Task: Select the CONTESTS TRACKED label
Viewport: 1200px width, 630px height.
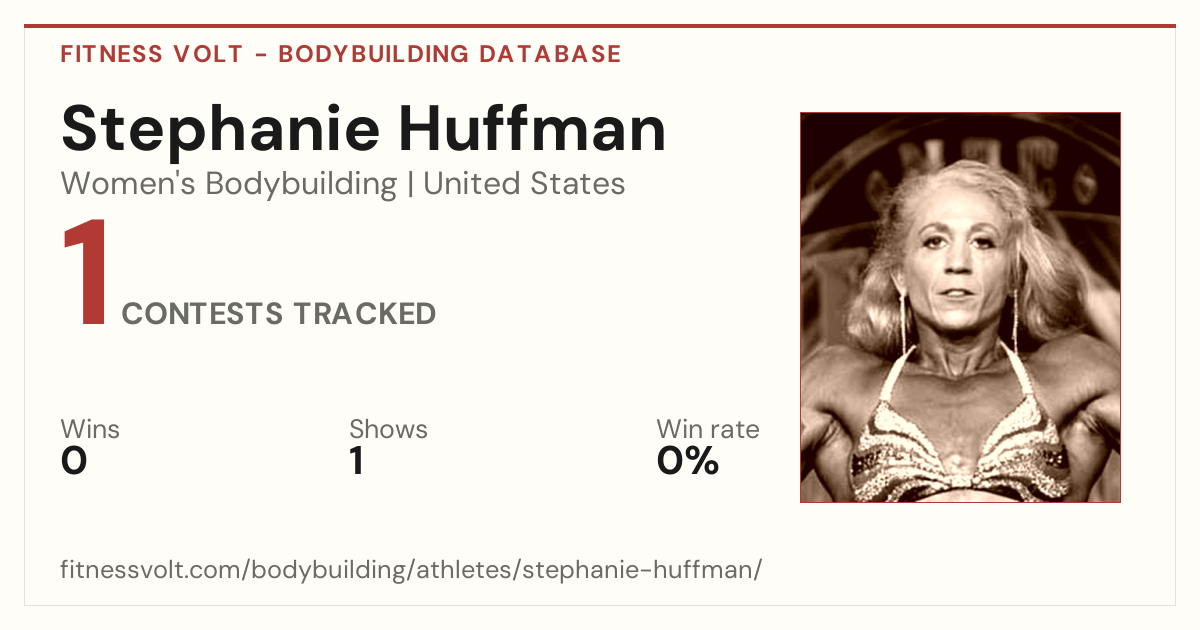Action: (279, 314)
